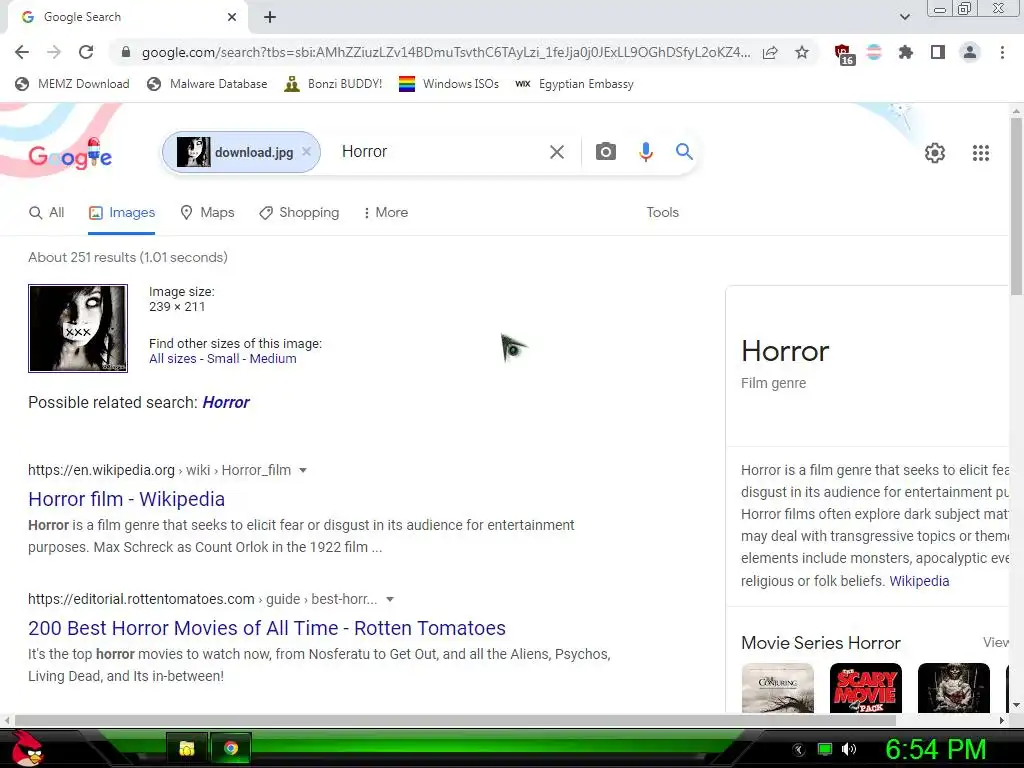Expand the Wikipedia result URL dropdown arrow

[x=302, y=470]
